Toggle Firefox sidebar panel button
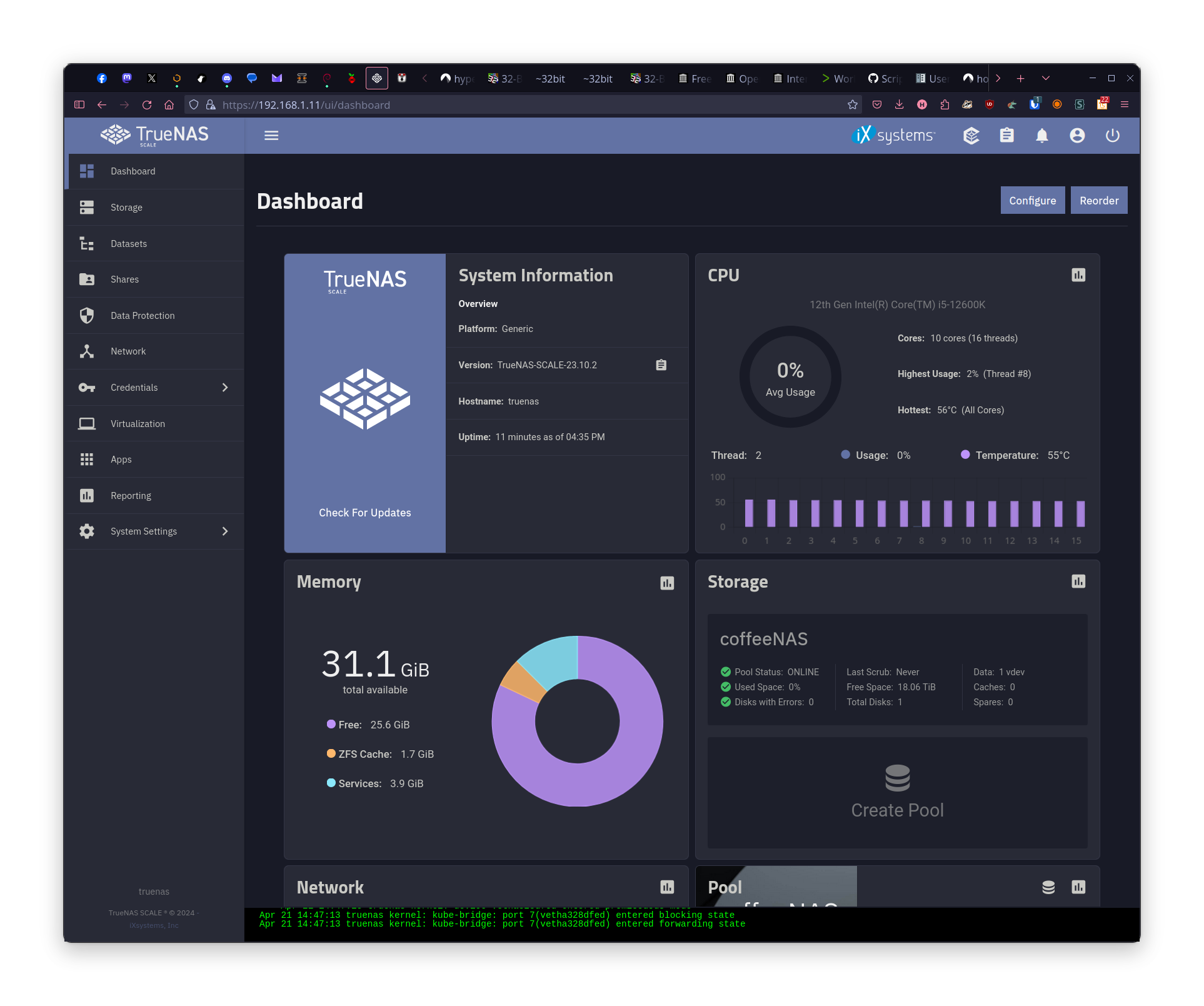This screenshot has height=1006, width=1204. click(x=79, y=105)
